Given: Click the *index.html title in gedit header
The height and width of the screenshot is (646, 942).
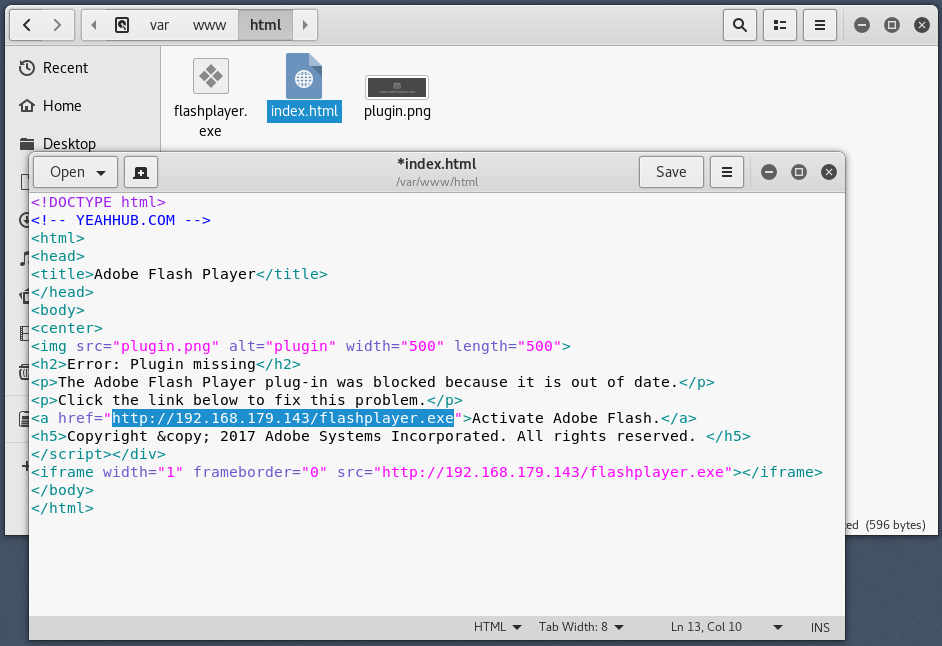Looking at the screenshot, I should coord(437,164).
